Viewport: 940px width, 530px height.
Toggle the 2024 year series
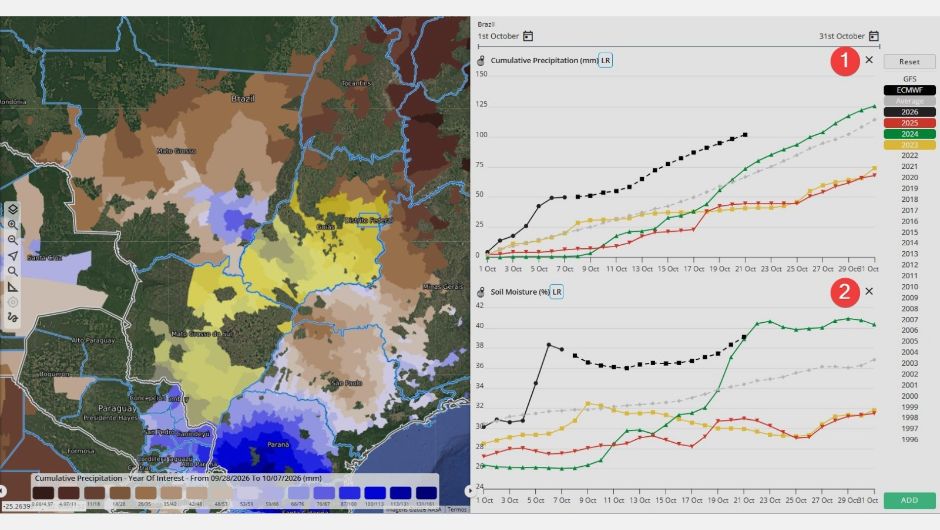coord(909,134)
